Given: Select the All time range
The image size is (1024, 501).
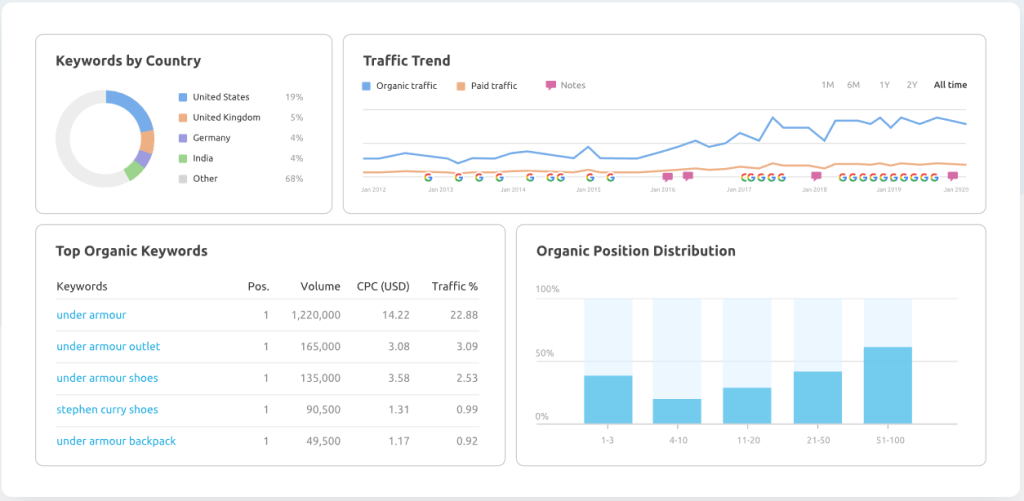Looking at the screenshot, I should [950, 85].
